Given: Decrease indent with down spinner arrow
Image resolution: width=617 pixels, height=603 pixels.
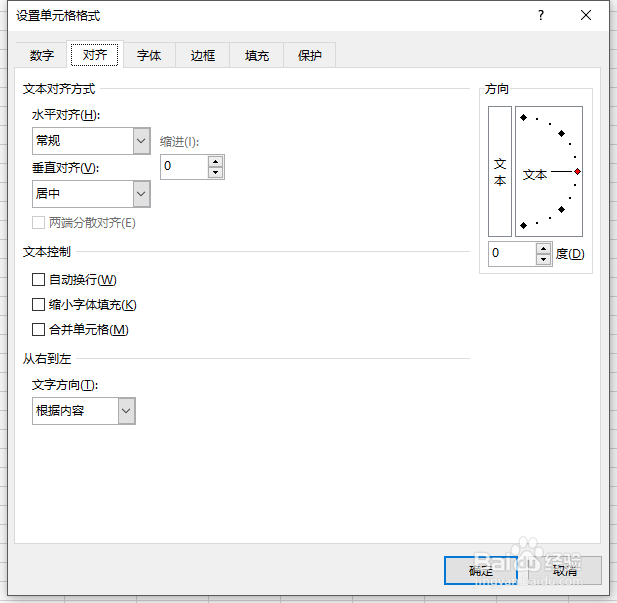Looking at the screenshot, I should (x=215, y=172).
